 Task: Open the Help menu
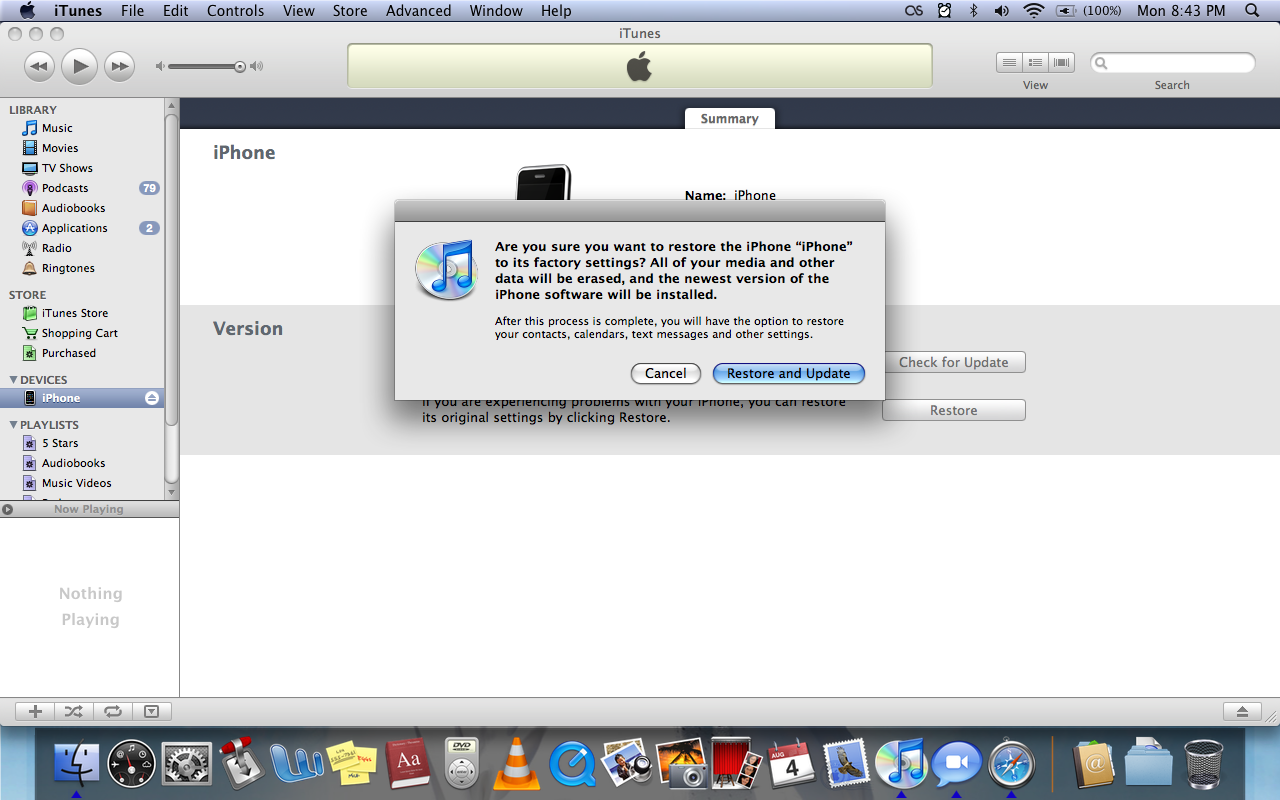[556, 11]
